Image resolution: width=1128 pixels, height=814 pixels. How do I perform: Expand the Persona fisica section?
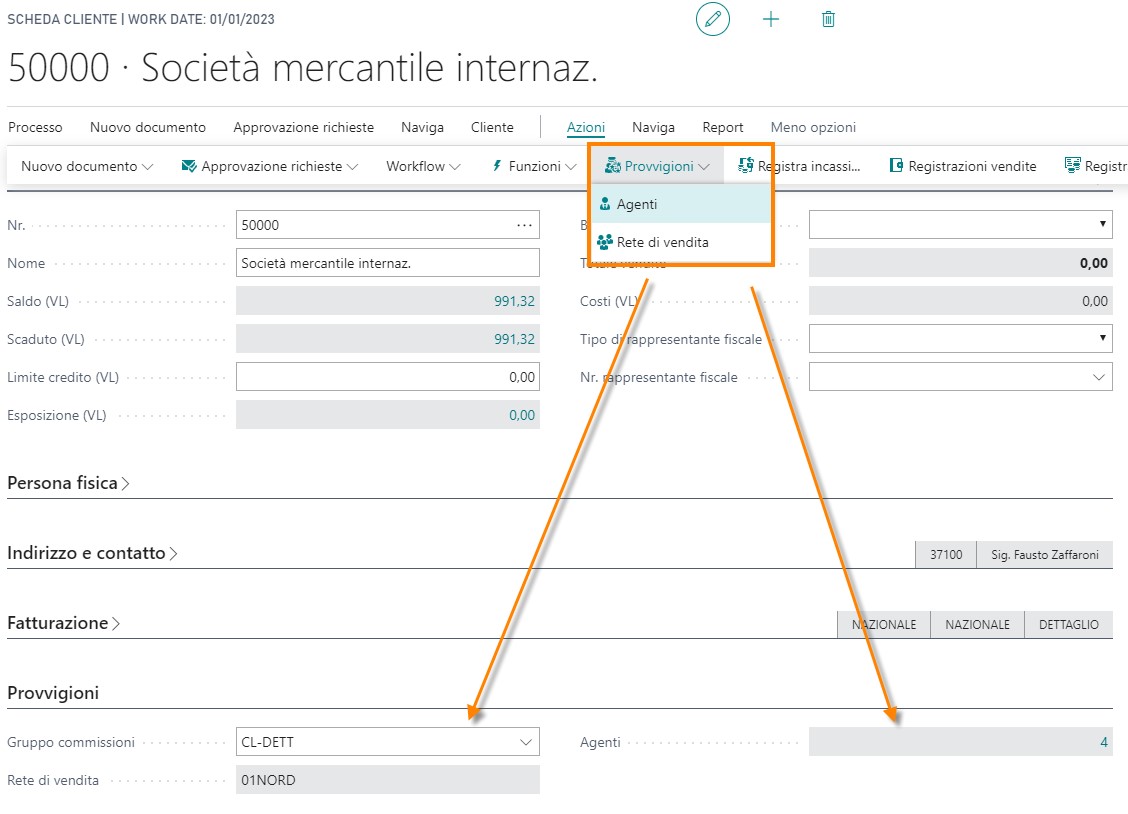coord(68,483)
